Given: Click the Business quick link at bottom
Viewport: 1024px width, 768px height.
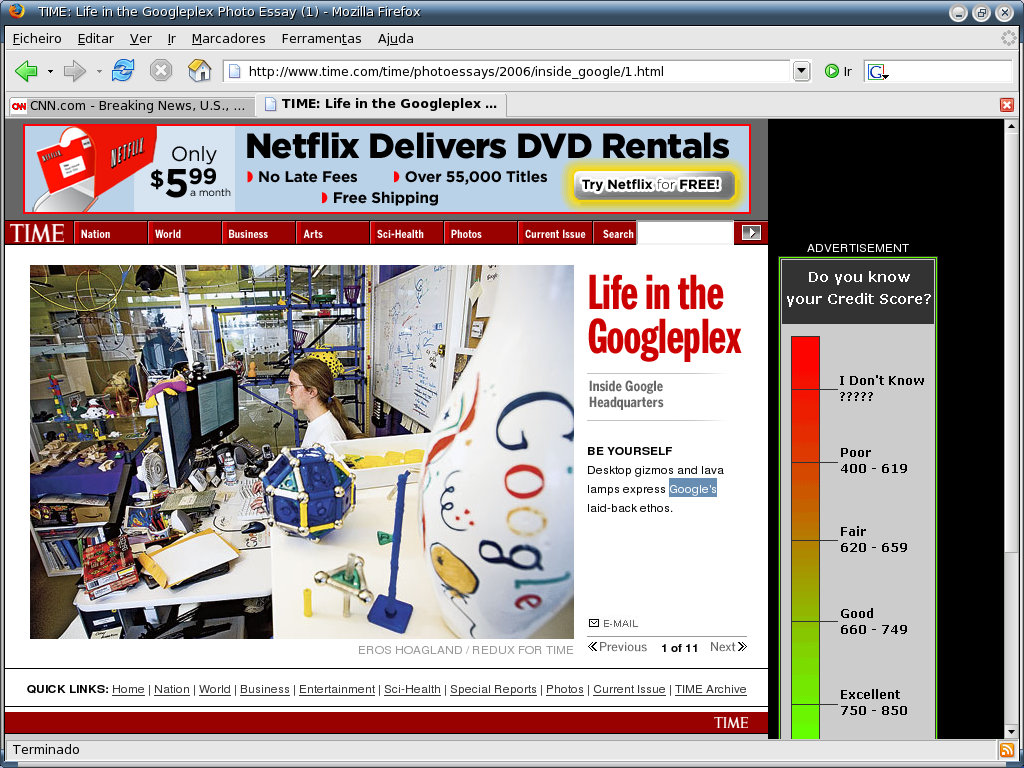Looking at the screenshot, I should [x=264, y=689].
